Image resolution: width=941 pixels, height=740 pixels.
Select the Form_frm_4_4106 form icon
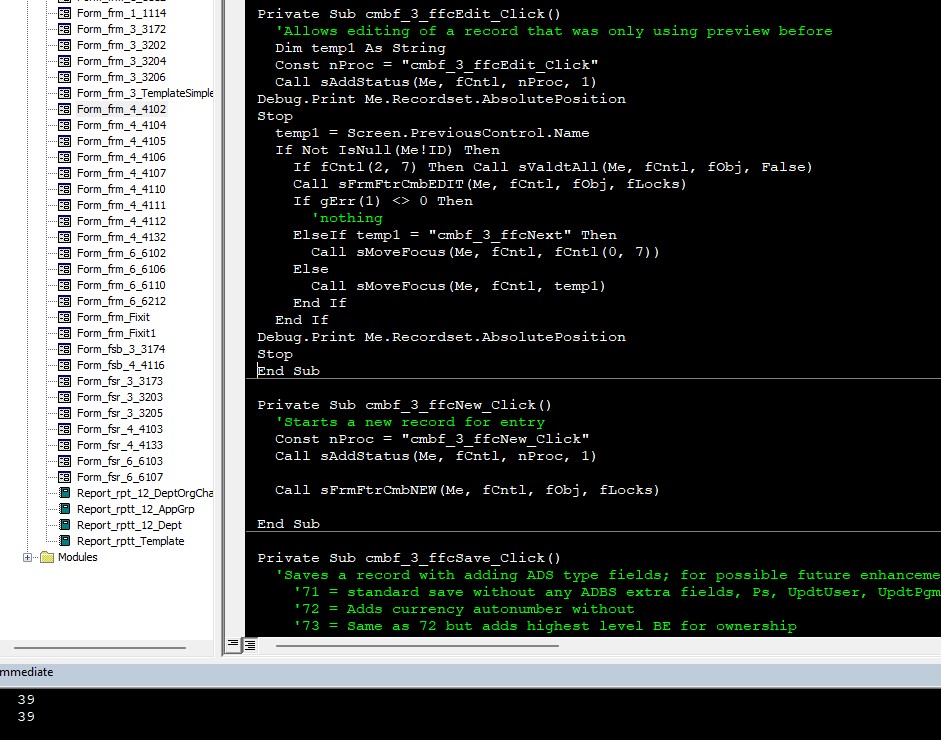pyautogui.click(x=64, y=157)
